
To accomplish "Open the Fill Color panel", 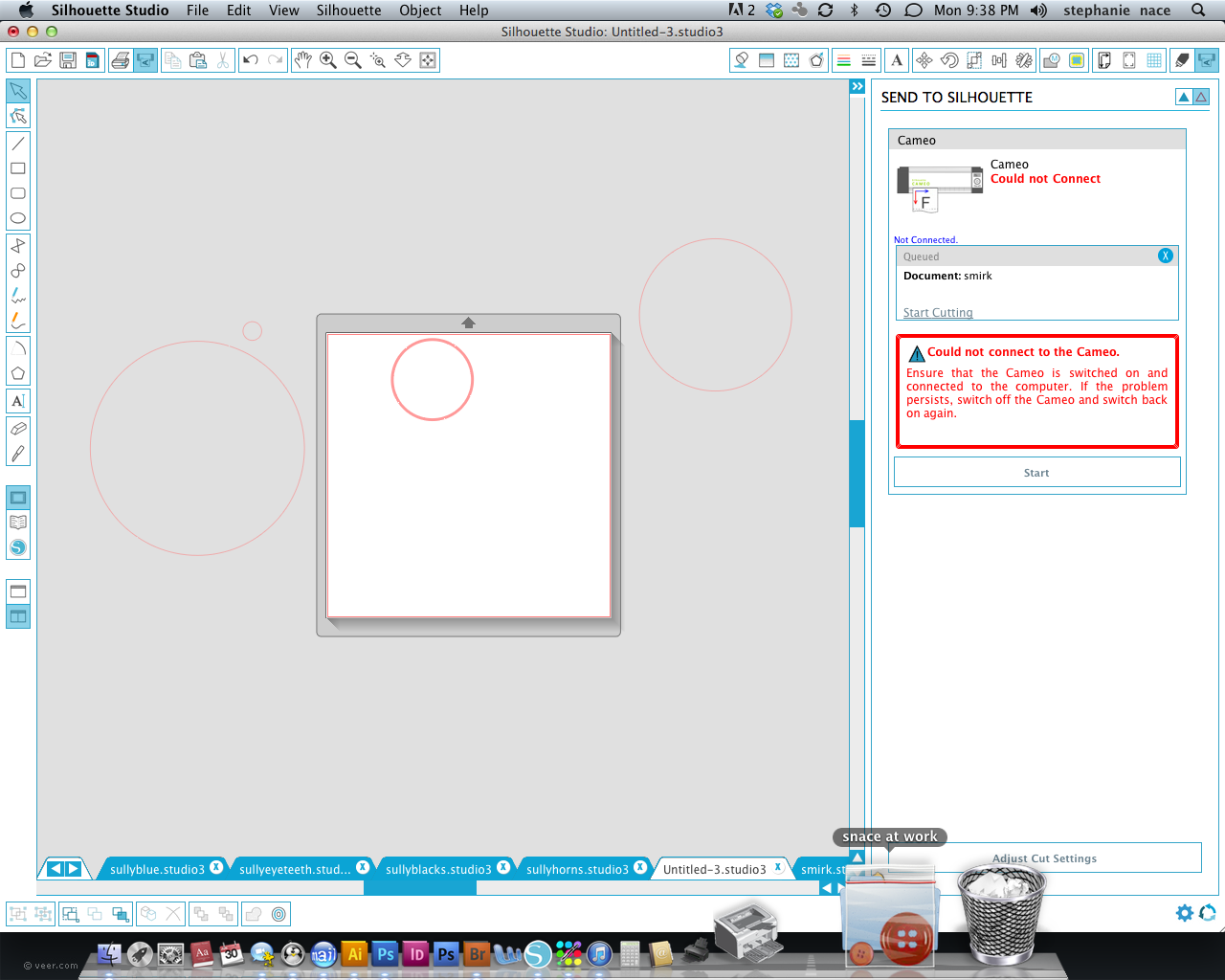I will [x=742, y=60].
